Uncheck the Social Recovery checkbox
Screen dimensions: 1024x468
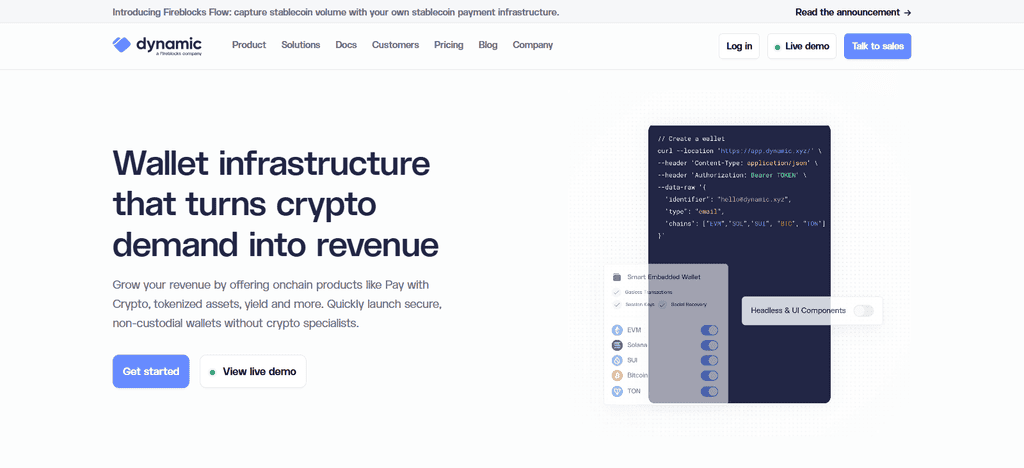pos(662,305)
